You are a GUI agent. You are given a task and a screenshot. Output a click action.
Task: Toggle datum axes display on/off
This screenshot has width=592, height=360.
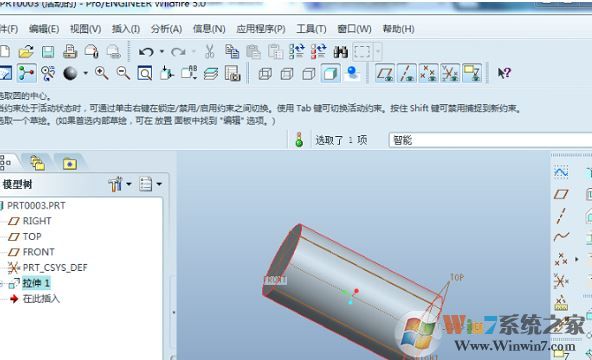click(407, 73)
